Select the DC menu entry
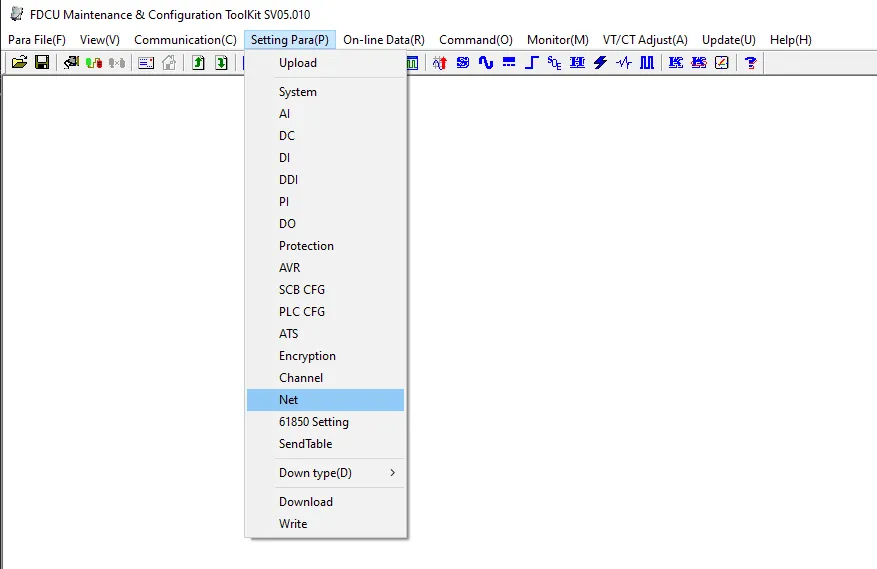Image resolution: width=877 pixels, height=569 pixels. pos(326,135)
